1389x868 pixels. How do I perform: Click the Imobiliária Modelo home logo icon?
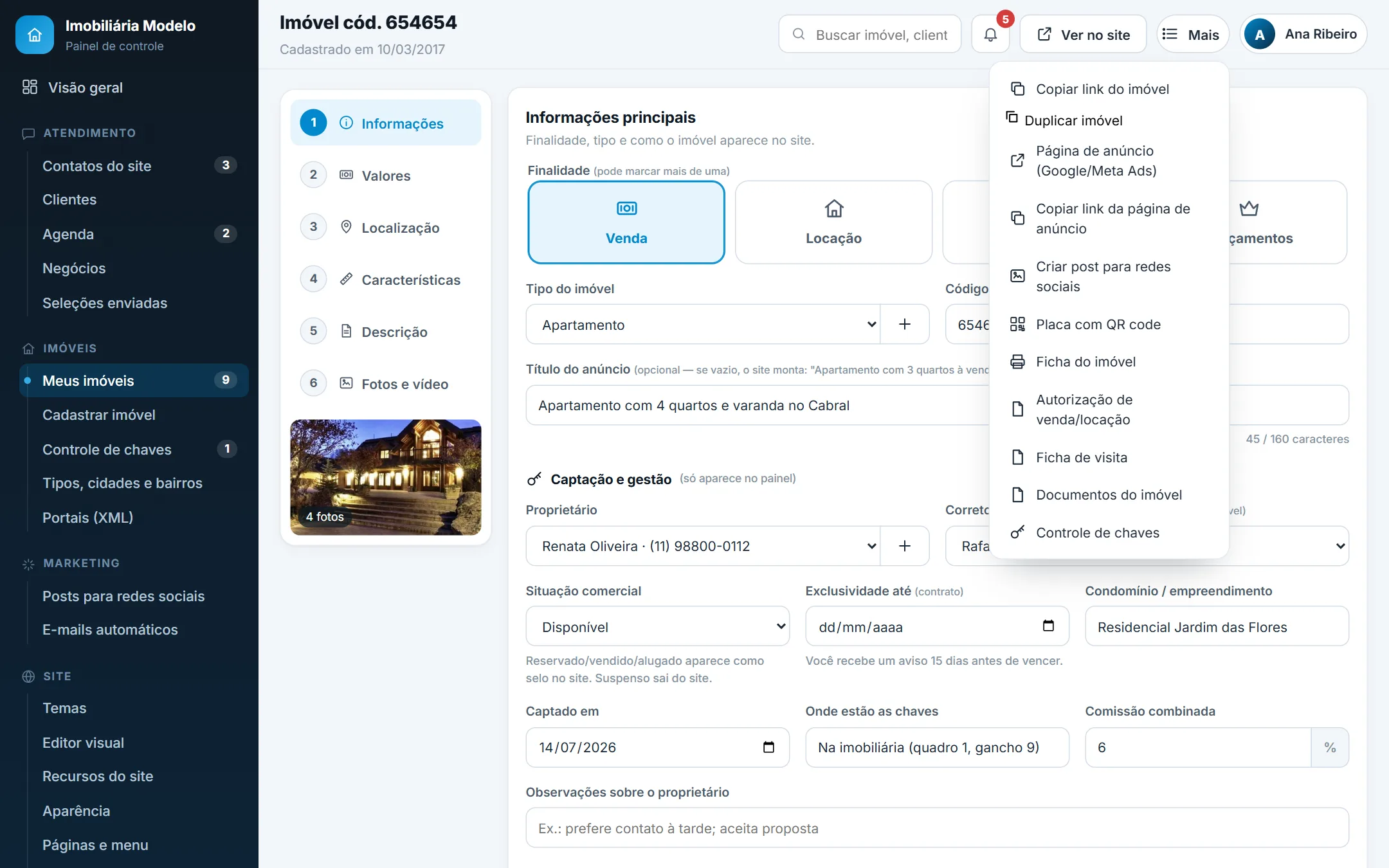coord(35,35)
